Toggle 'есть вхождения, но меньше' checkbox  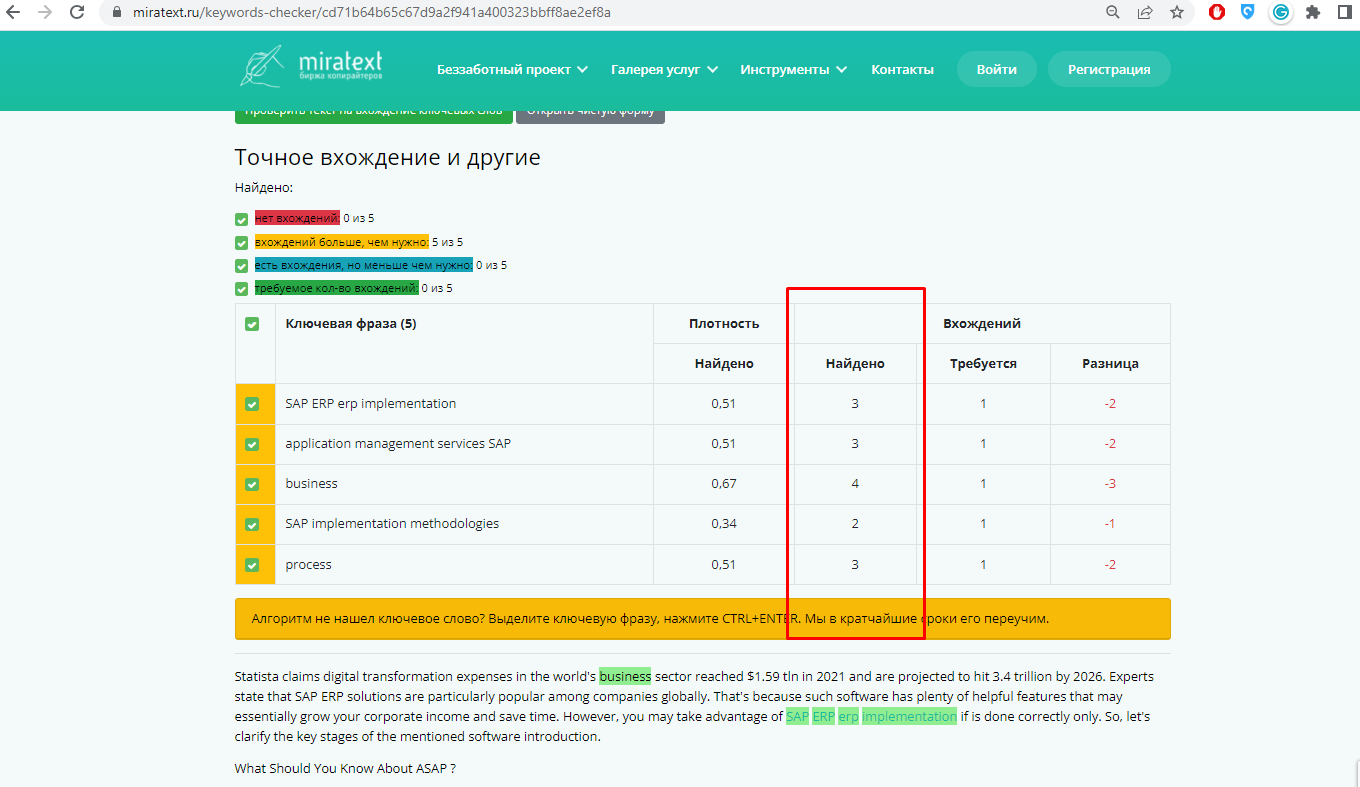point(241,266)
